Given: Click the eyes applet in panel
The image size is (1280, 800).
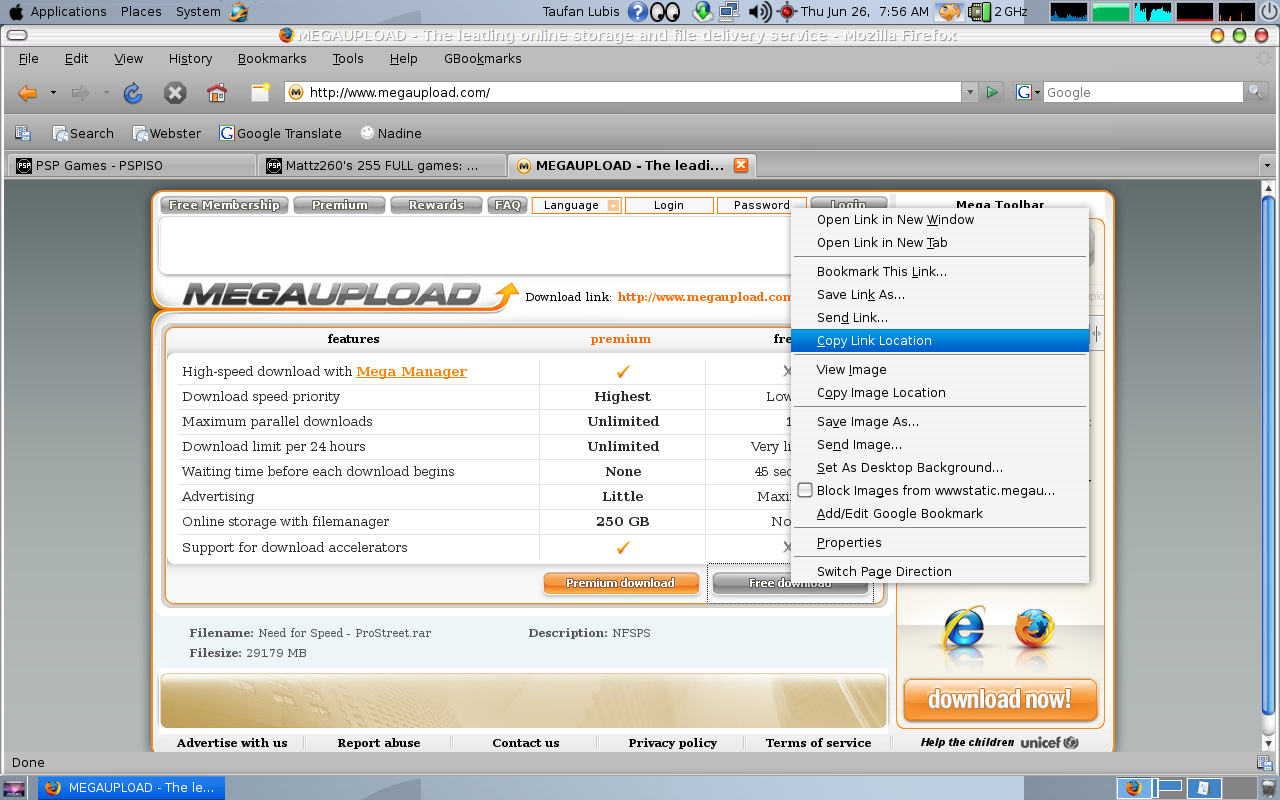Looking at the screenshot, I should [x=666, y=12].
